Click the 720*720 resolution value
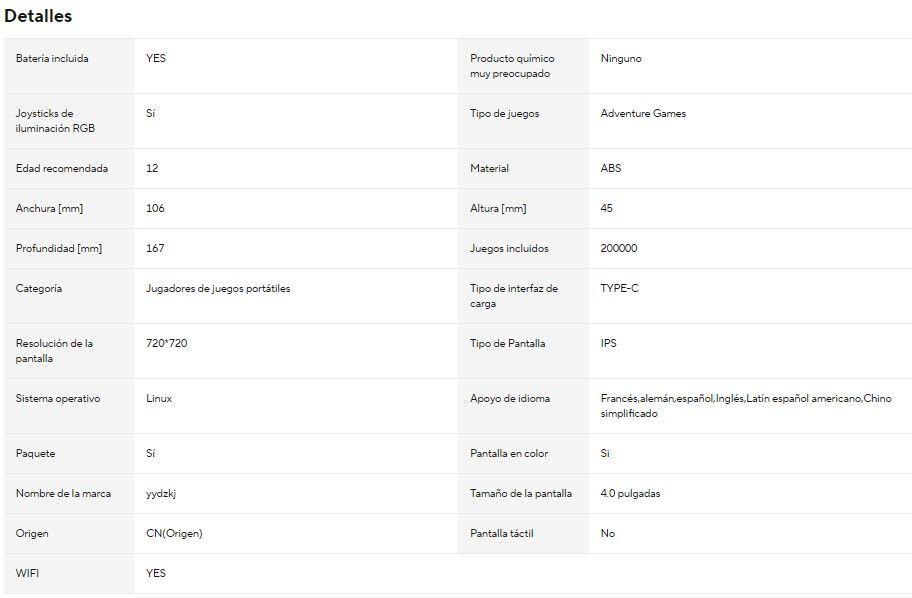The image size is (912, 598). point(167,343)
